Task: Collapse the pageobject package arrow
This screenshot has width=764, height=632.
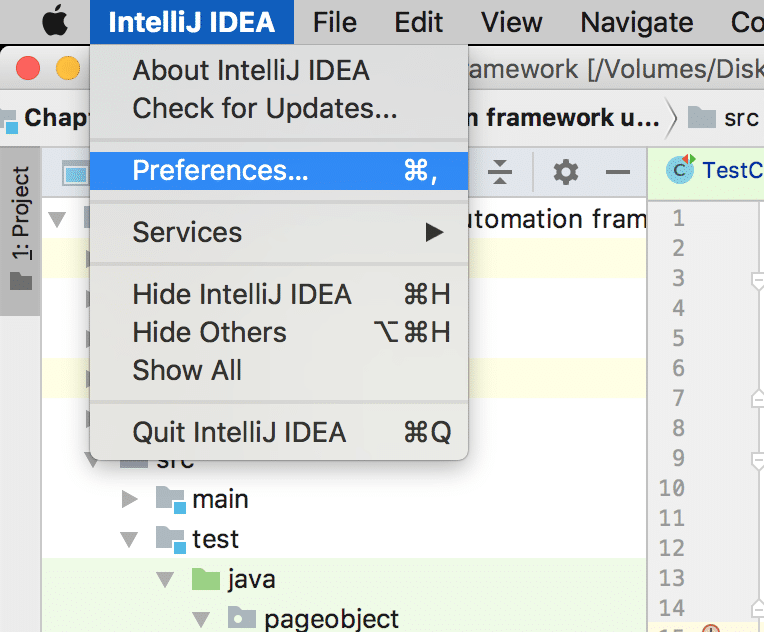Action: tap(201, 619)
